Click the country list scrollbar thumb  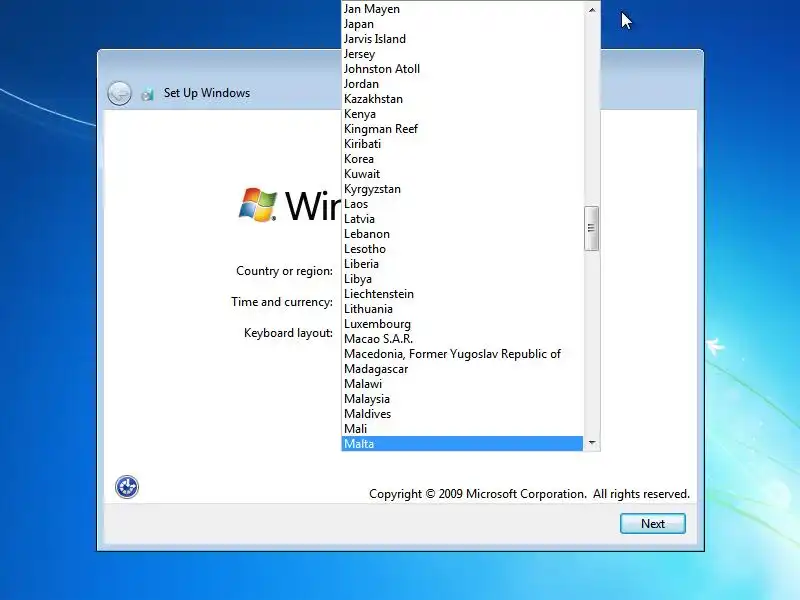click(591, 228)
